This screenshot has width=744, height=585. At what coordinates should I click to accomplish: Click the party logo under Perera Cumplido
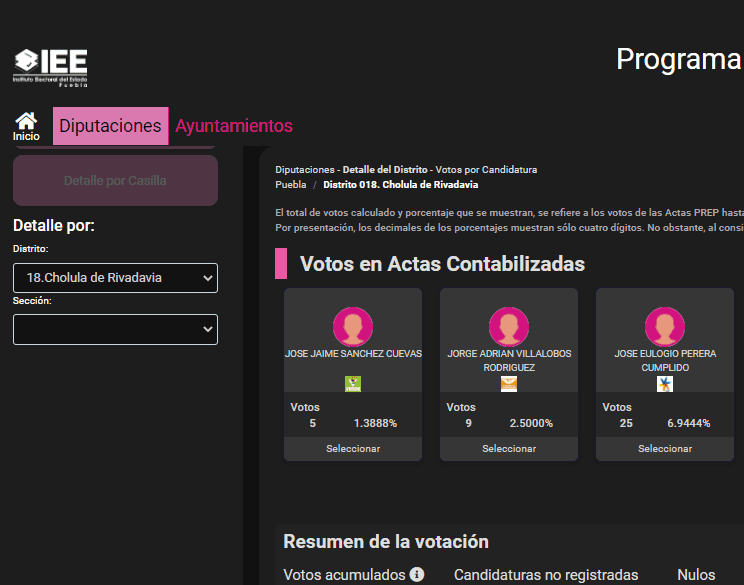(x=665, y=384)
